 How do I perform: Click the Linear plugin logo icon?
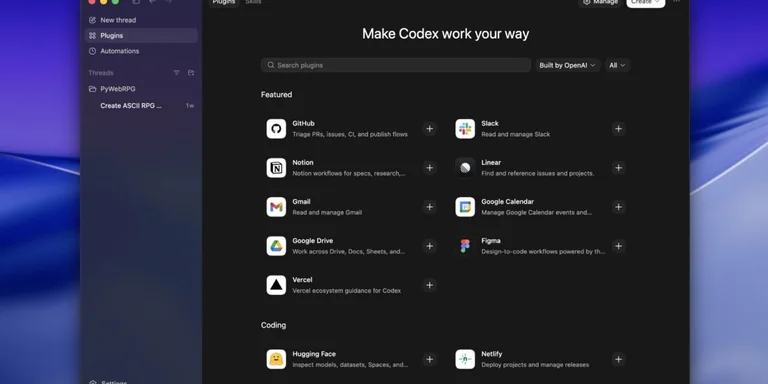[465, 168]
